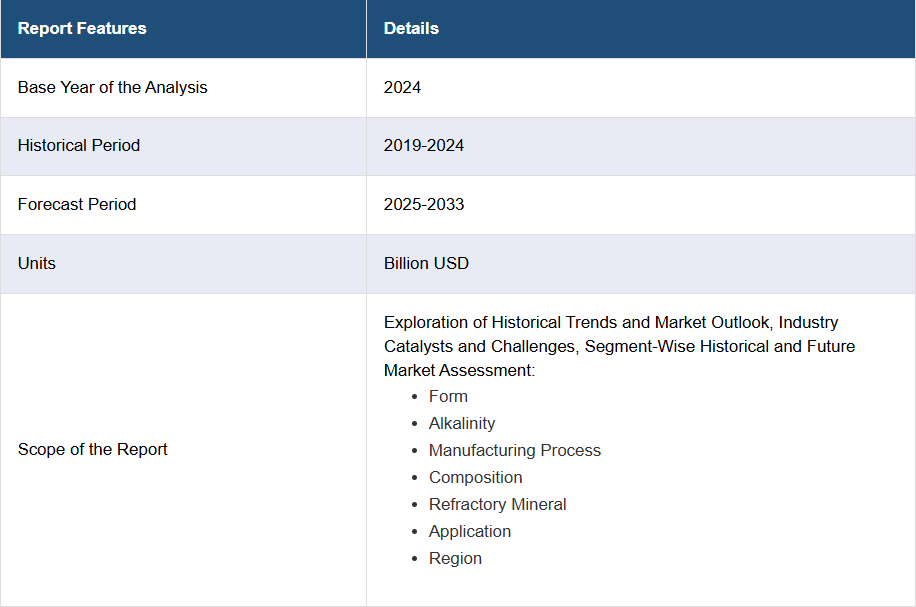Screen dimensions: 916x607
Task: Select the Historical Period row label
Action: (x=79, y=145)
